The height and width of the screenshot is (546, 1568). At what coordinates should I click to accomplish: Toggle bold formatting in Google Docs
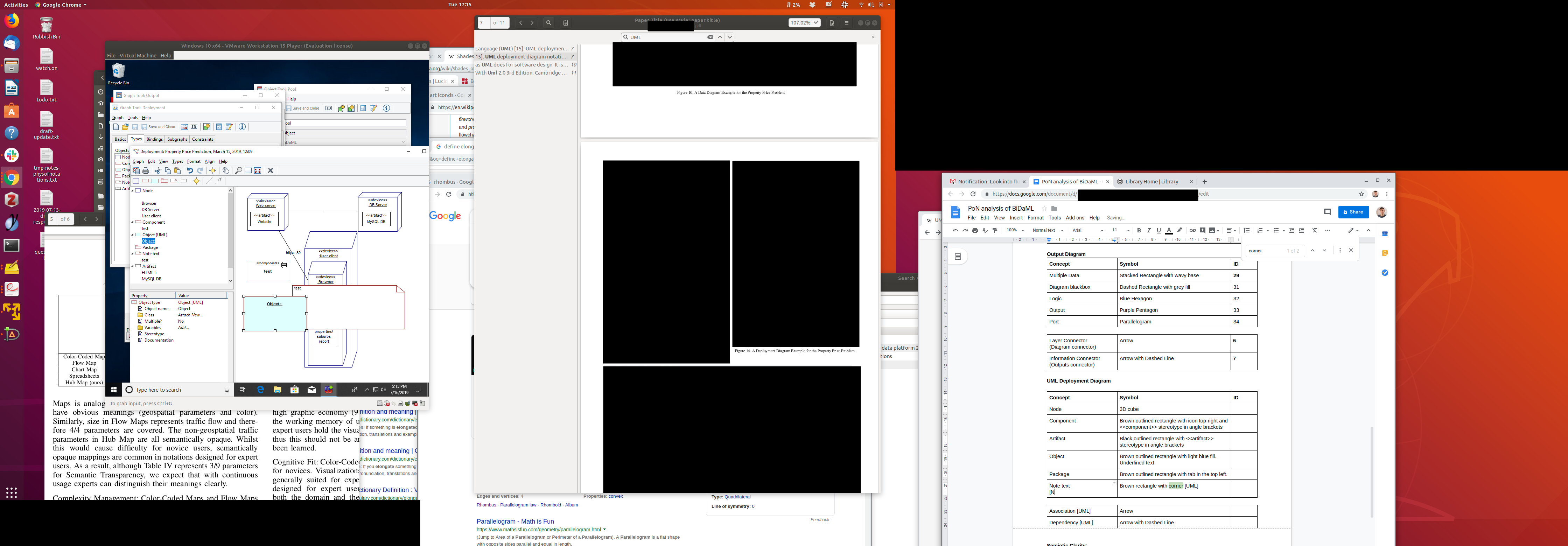click(1139, 230)
